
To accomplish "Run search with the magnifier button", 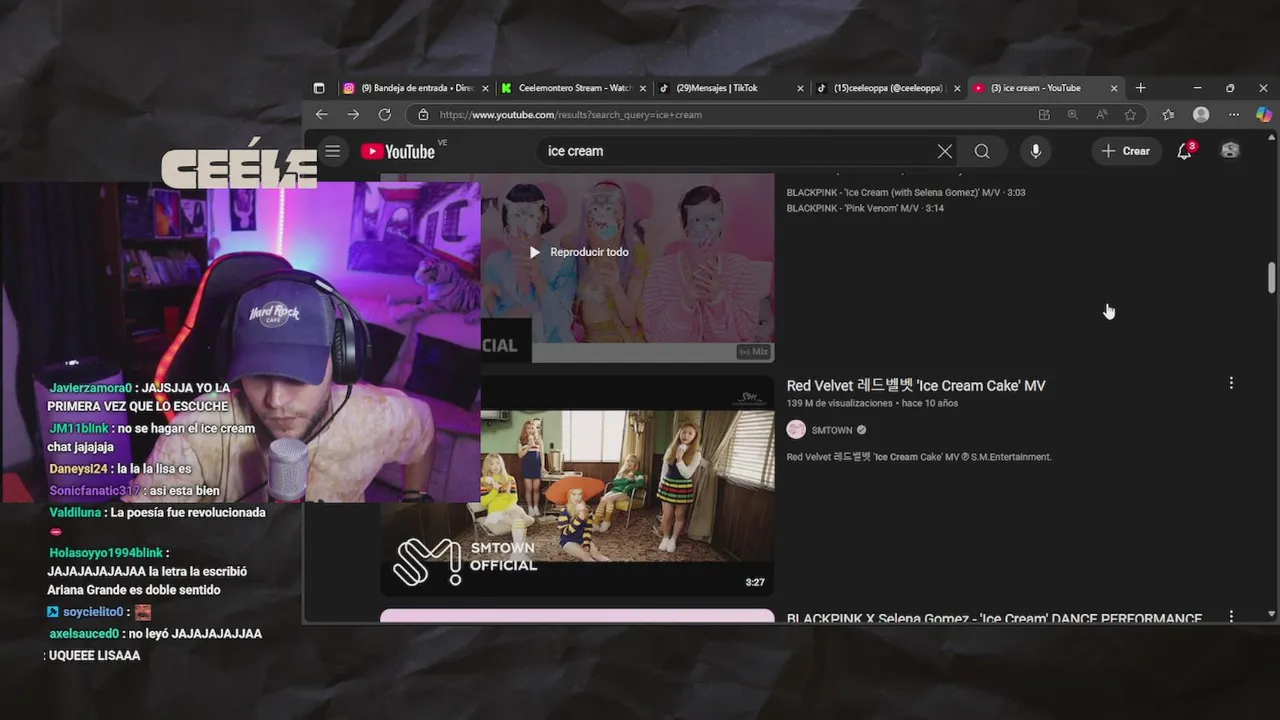I will point(982,151).
